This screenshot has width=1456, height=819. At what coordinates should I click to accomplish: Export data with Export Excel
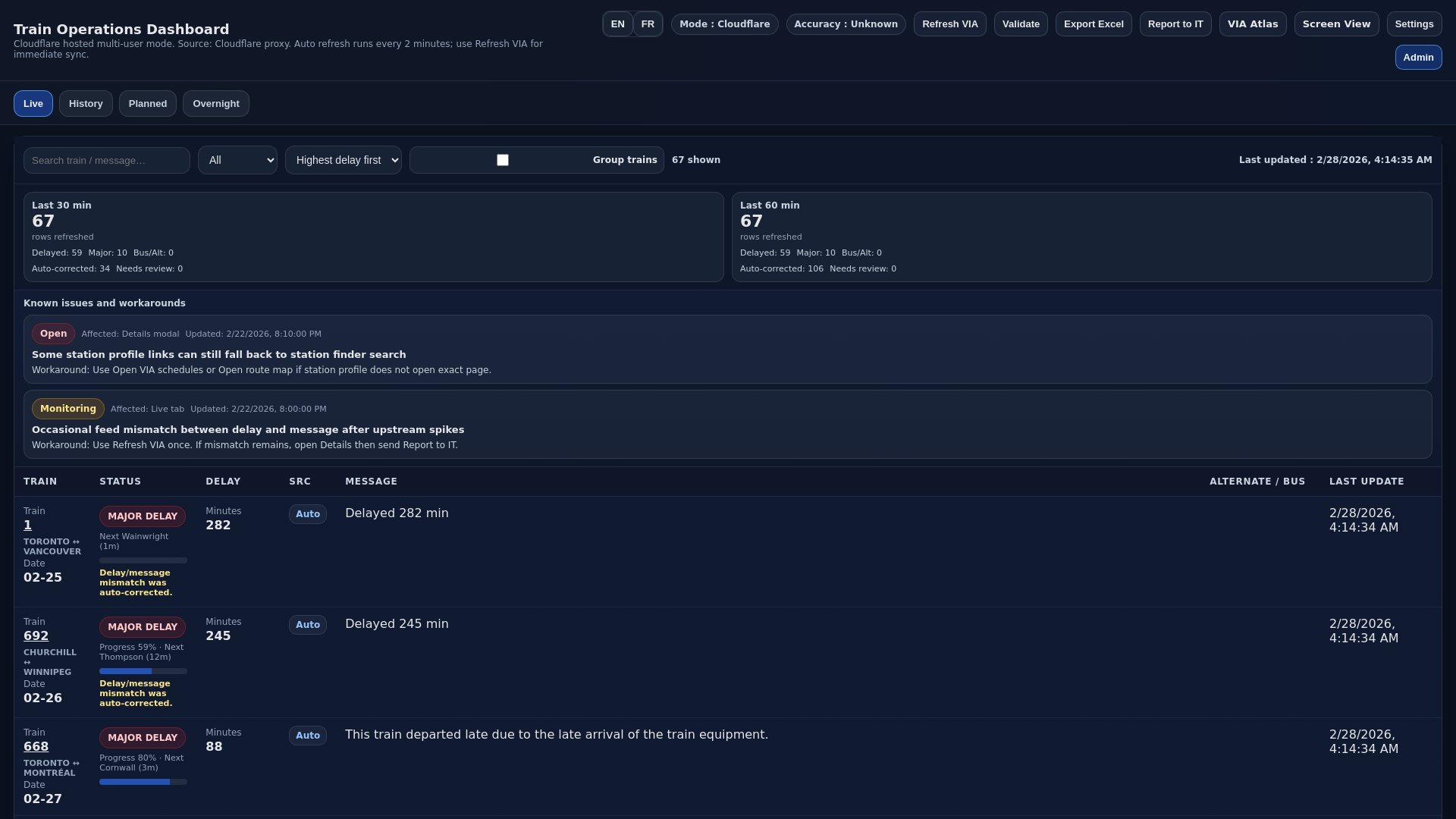[x=1094, y=24]
